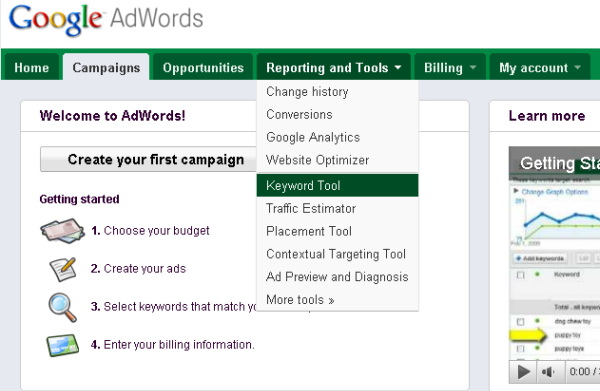Open the Choose your budget link
This screenshot has height=391, width=600.
coord(157,231)
